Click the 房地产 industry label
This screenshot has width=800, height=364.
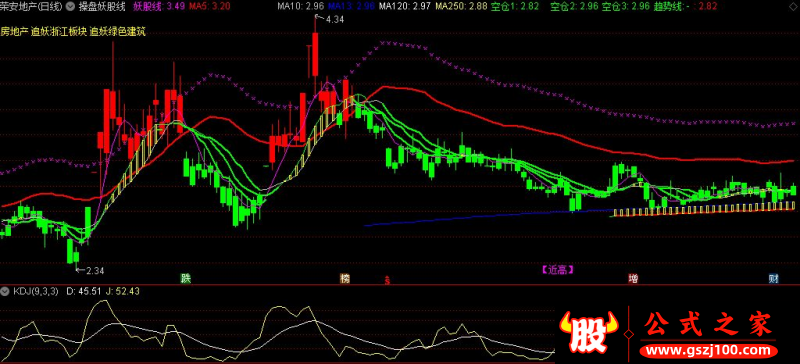click(14, 32)
